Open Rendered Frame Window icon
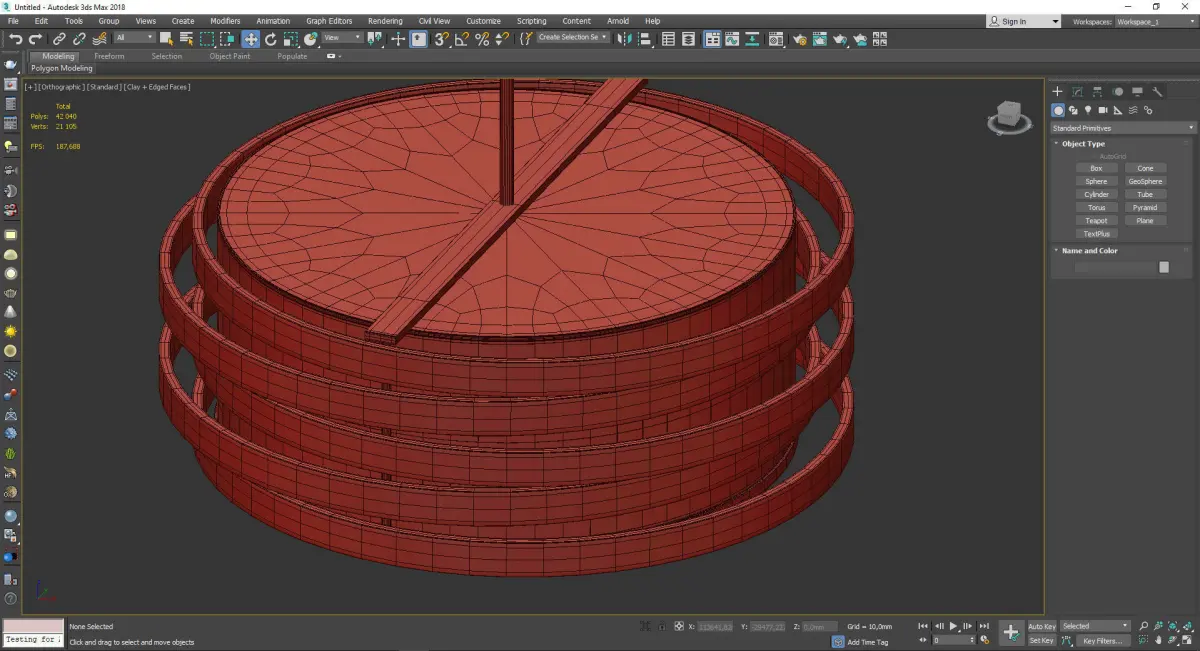 pyautogui.click(x=820, y=39)
